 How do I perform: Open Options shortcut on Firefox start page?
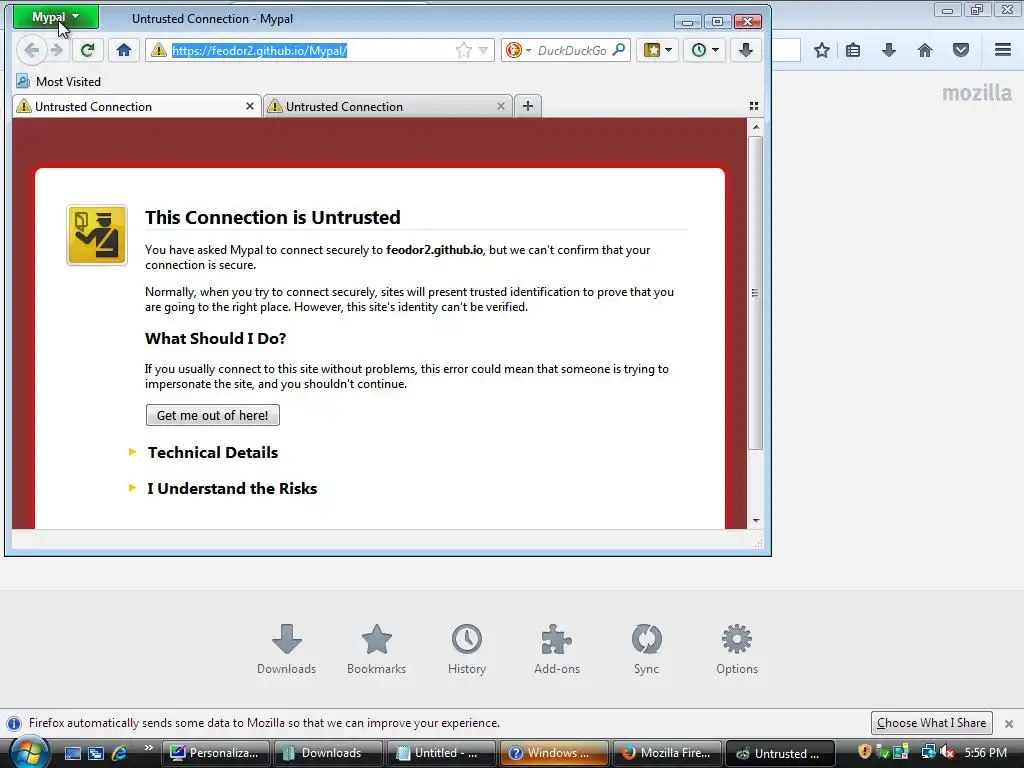737,649
